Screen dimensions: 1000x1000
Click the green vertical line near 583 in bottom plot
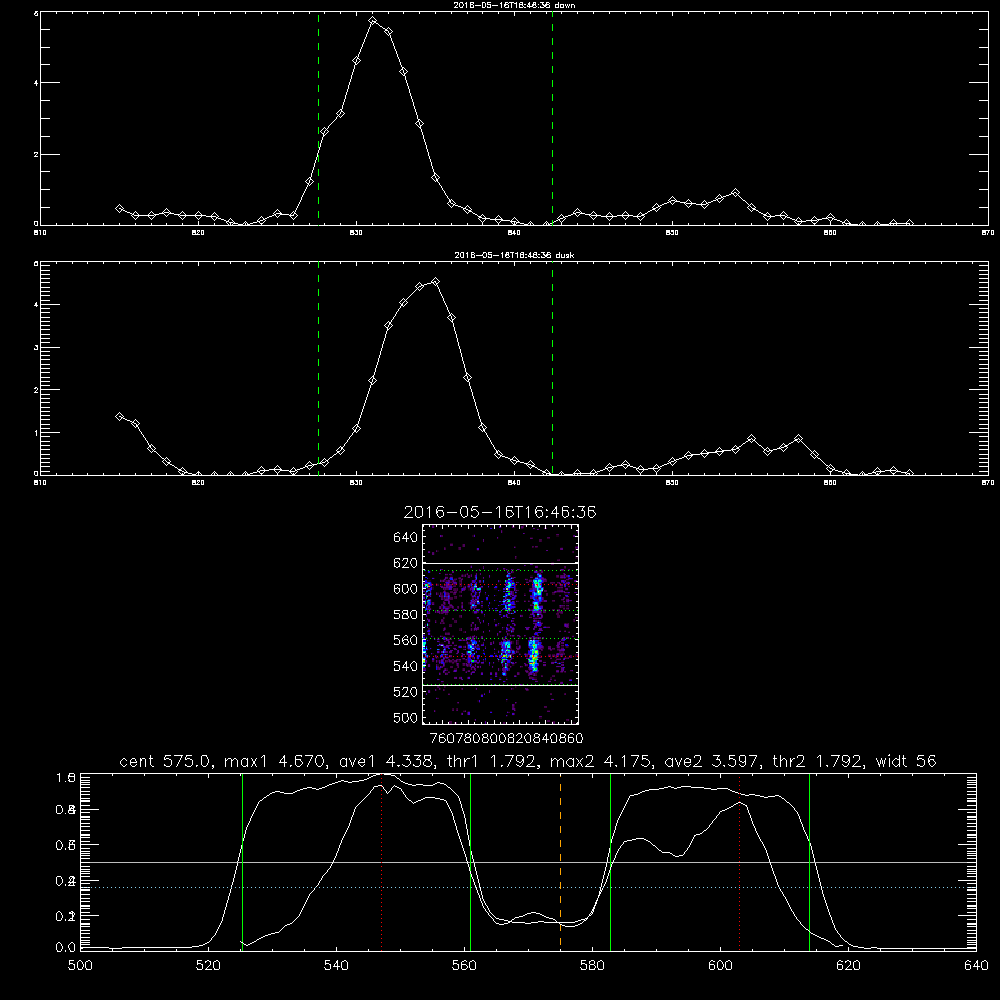coord(610,861)
